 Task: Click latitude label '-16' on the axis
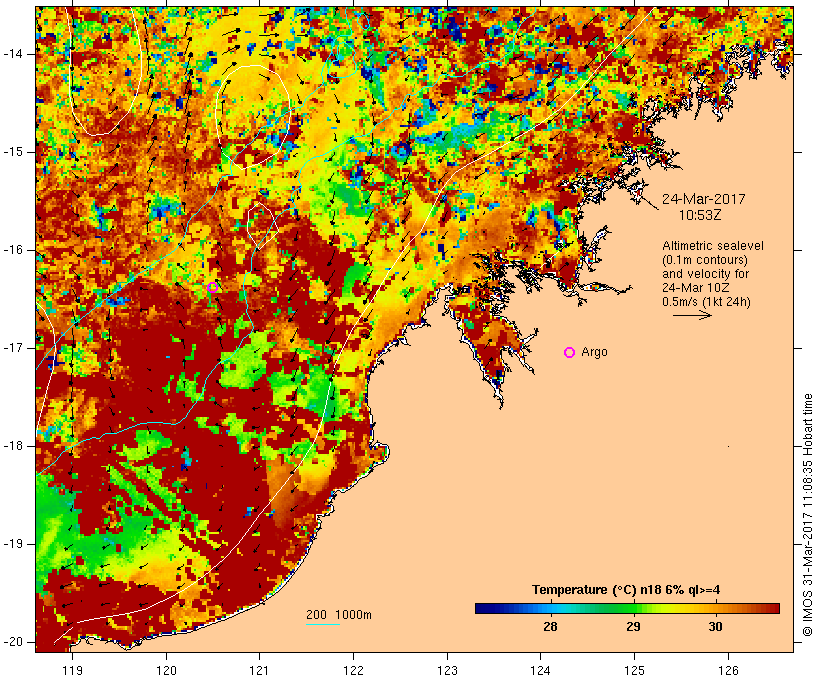pyautogui.click(x=12, y=250)
